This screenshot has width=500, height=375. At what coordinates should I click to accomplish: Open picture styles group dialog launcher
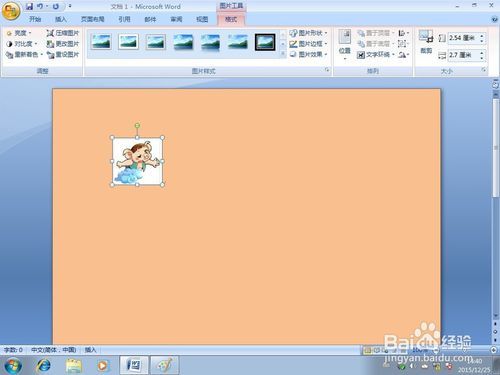tap(327, 70)
